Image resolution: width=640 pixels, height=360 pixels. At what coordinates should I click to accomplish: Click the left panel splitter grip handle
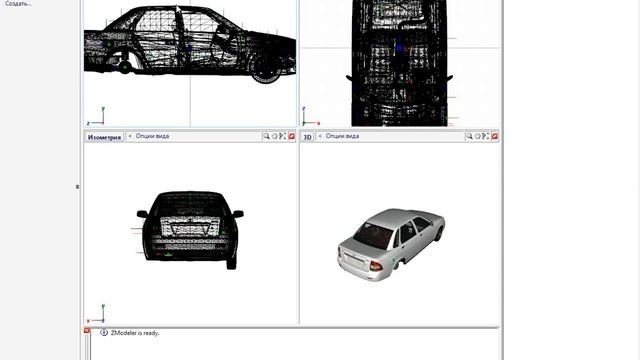(x=77, y=187)
